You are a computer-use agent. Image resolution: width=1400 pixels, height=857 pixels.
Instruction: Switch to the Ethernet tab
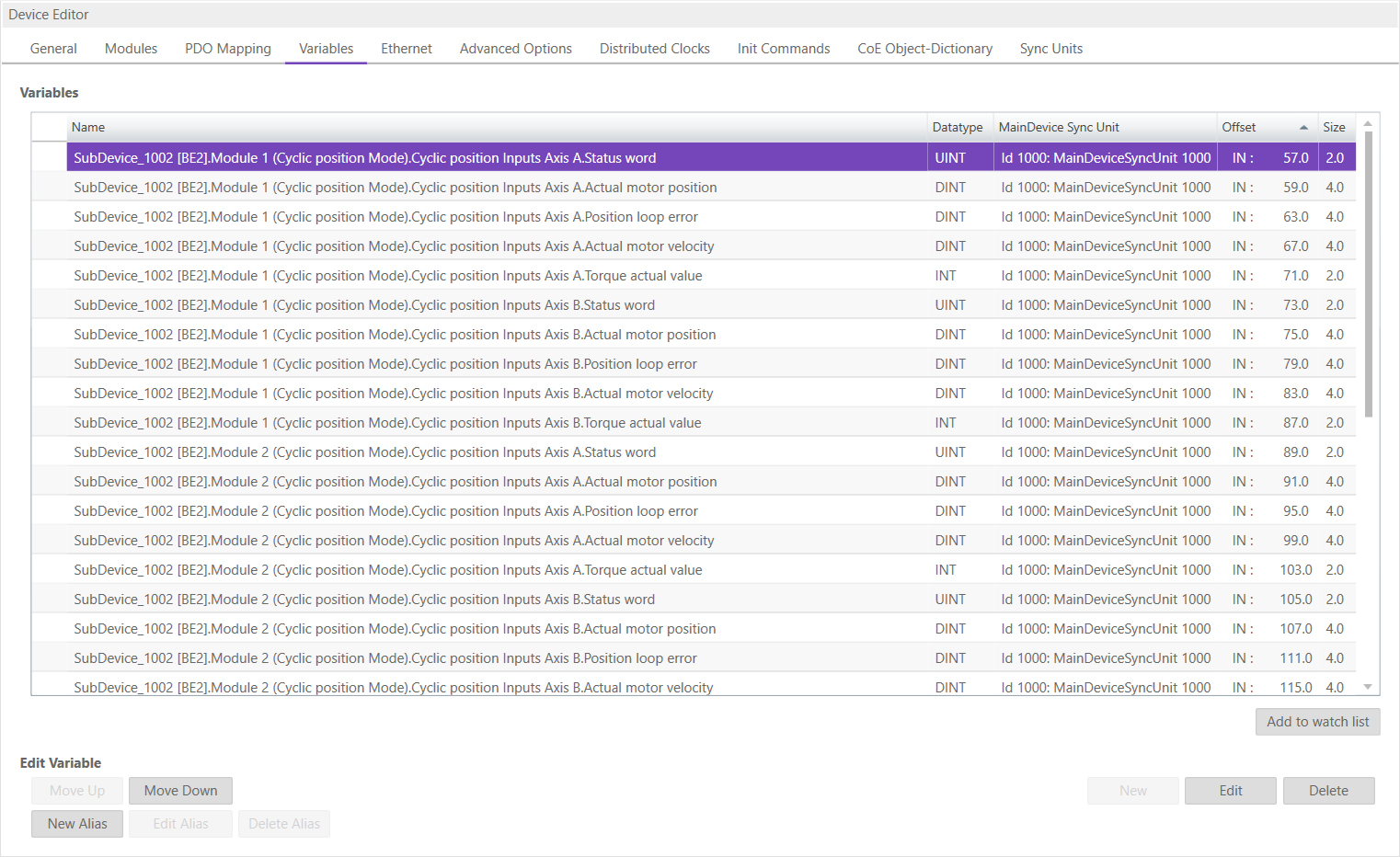coord(406,48)
